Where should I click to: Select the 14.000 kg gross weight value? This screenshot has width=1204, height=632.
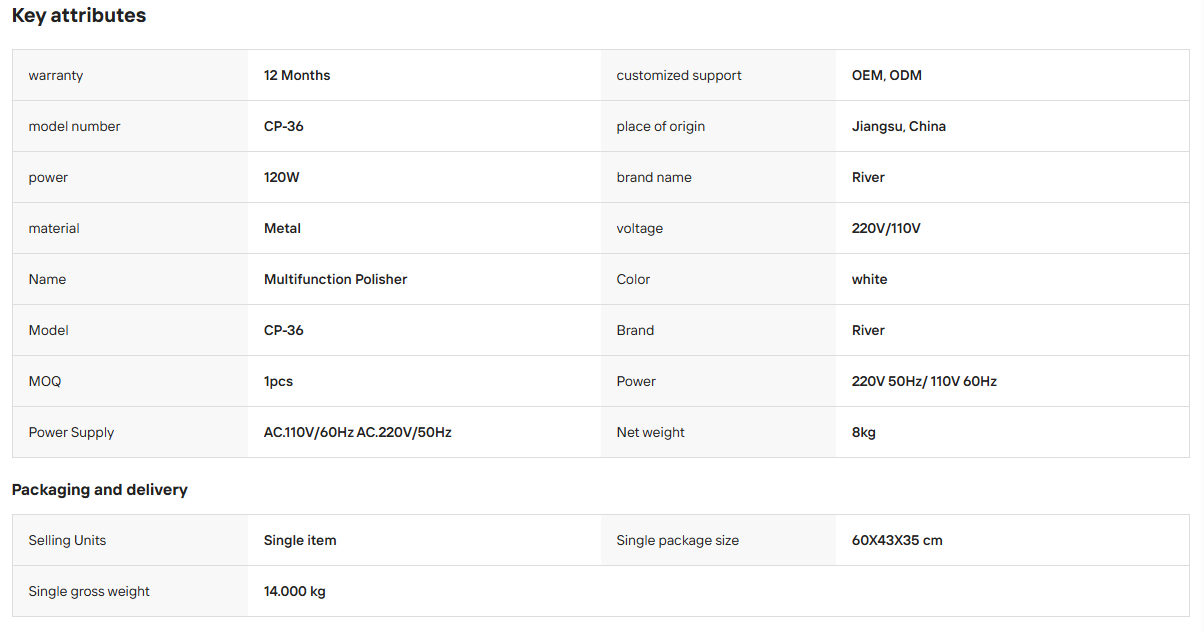(x=295, y=591)
